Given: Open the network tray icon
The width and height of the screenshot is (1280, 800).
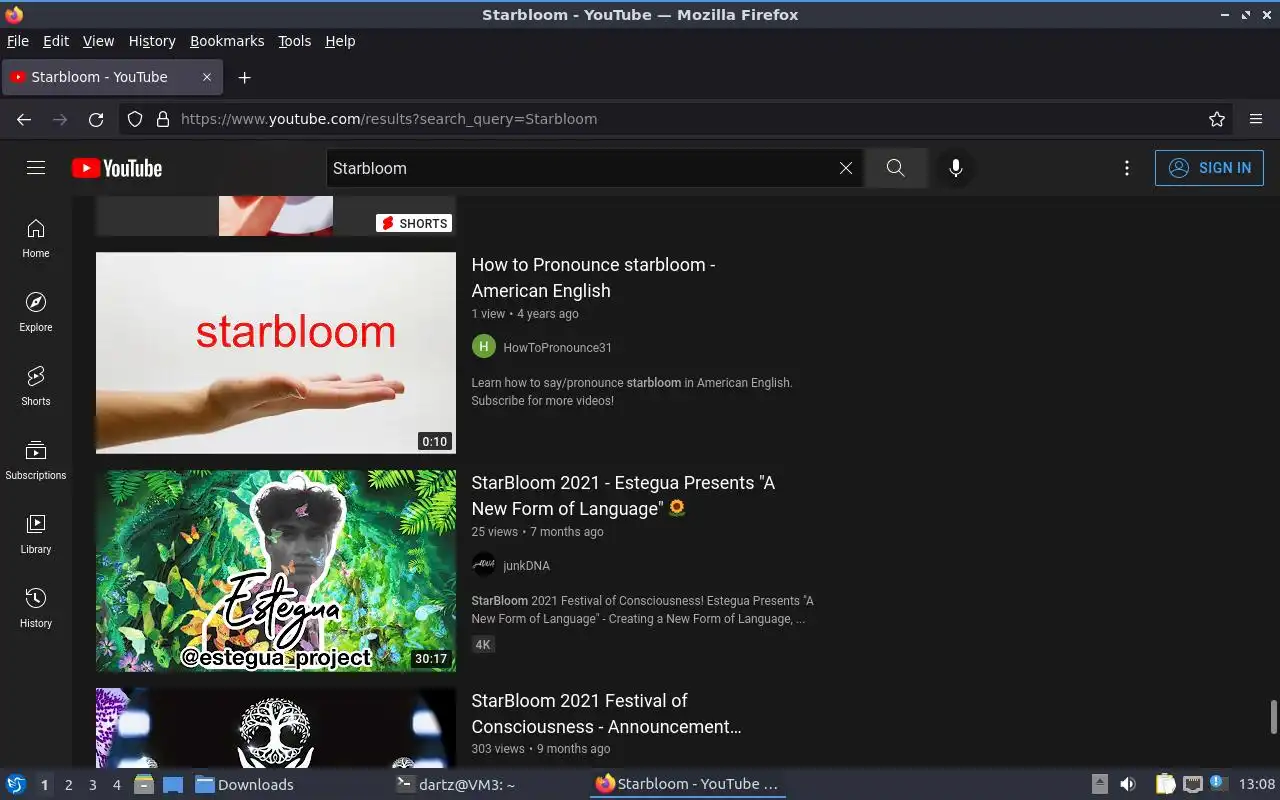Looking at the screenshot, I should tap(1192, 785).
